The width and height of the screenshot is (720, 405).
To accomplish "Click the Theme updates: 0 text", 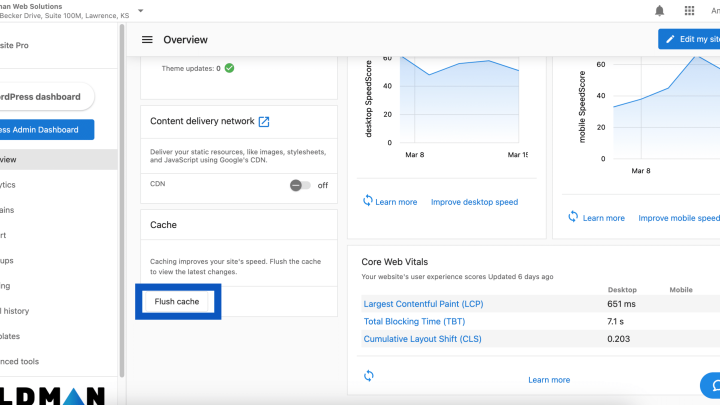I will coord(191,68).
